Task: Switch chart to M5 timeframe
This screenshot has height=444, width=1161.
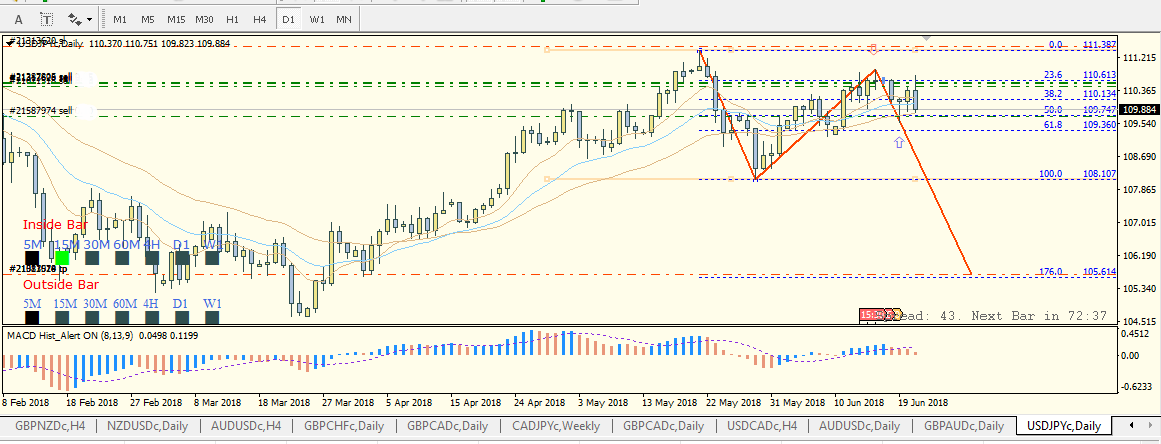Action: click(147, 18)
